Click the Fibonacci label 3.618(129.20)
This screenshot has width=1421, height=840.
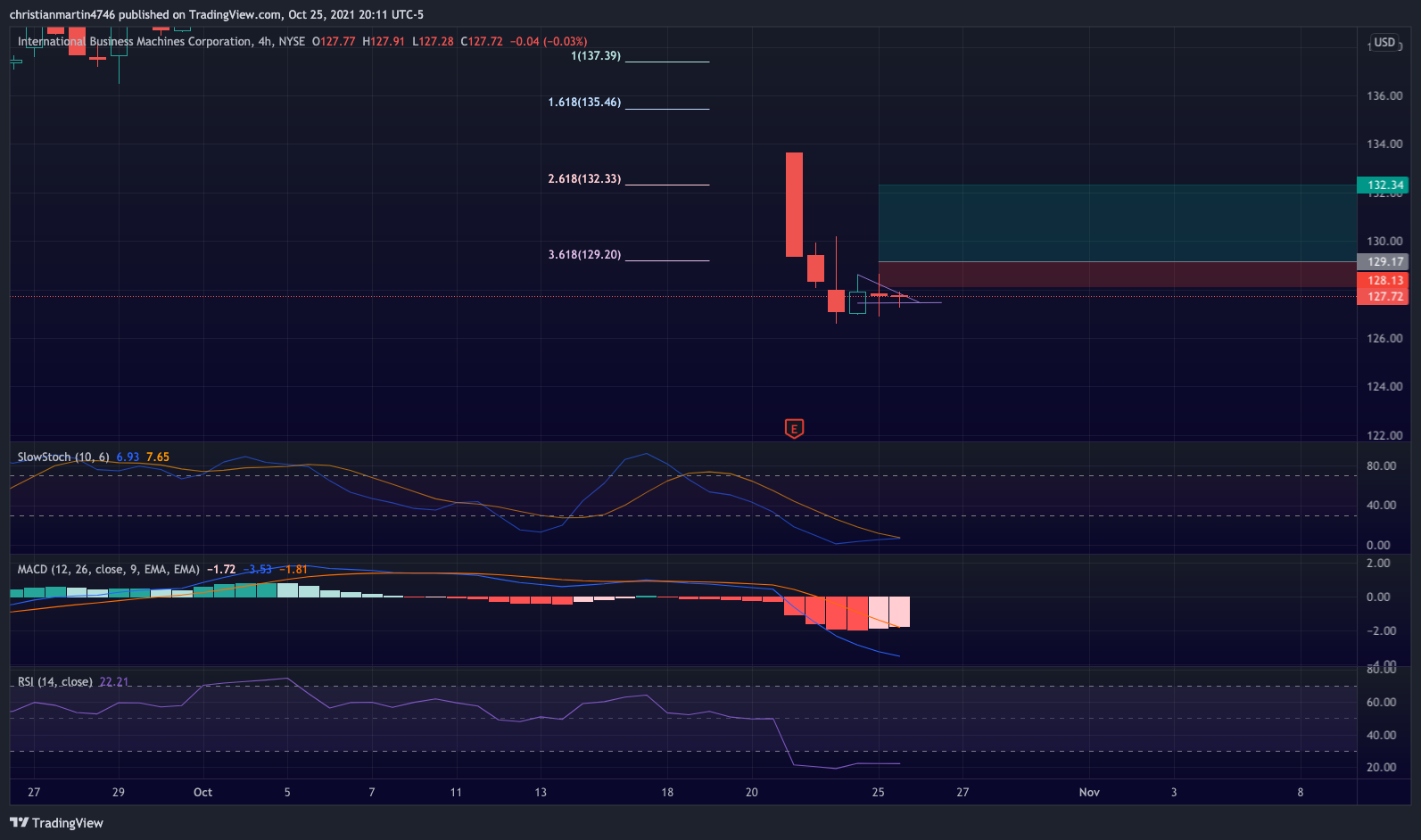click(584, 255)
